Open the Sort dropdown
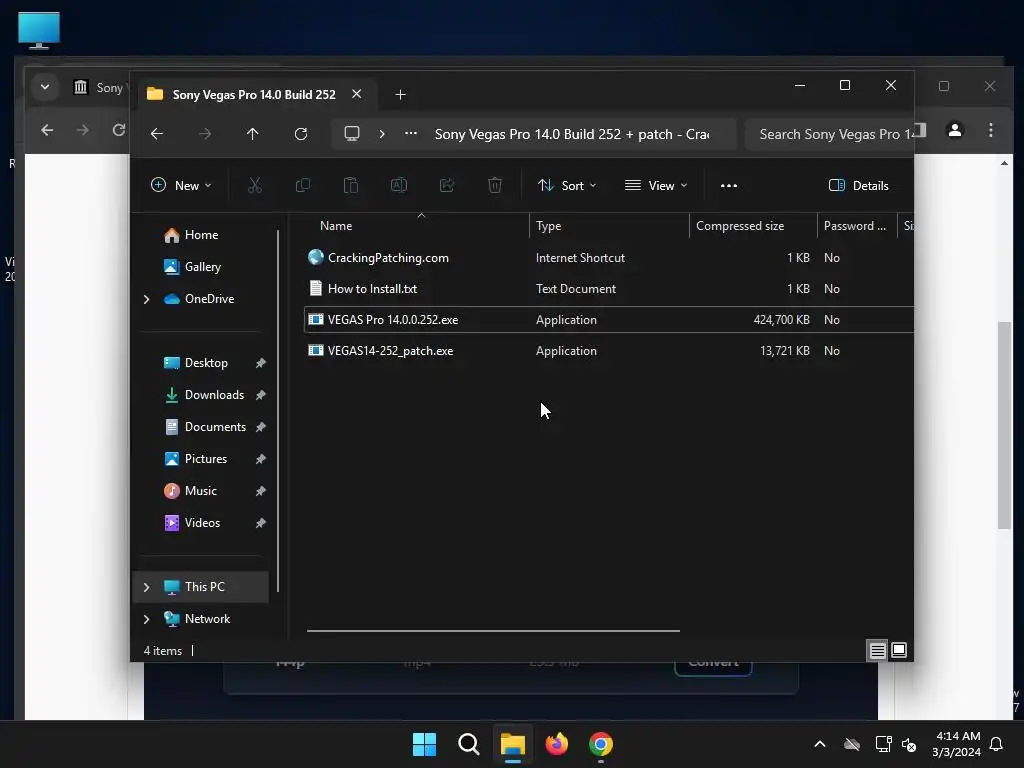This screenshot has height=768, width=1024. 566,185
